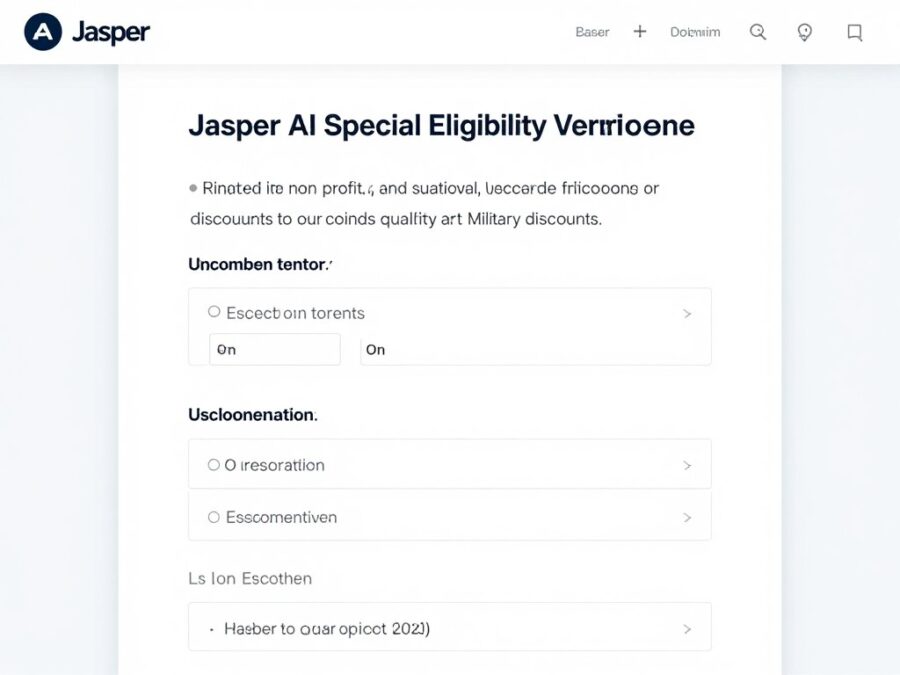This screenshot has width=900, height=675.
Task: Click inside the On input field
Action: point(274,349)
